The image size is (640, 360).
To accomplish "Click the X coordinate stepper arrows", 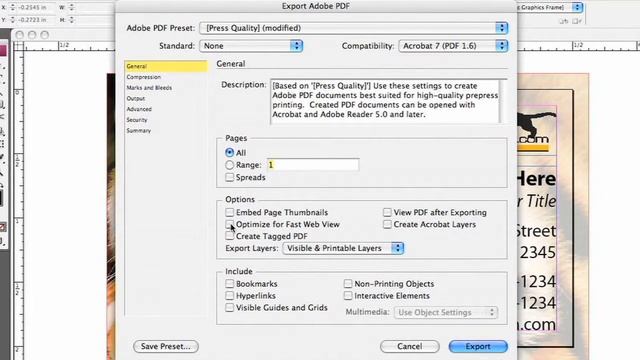I will 12,7.
